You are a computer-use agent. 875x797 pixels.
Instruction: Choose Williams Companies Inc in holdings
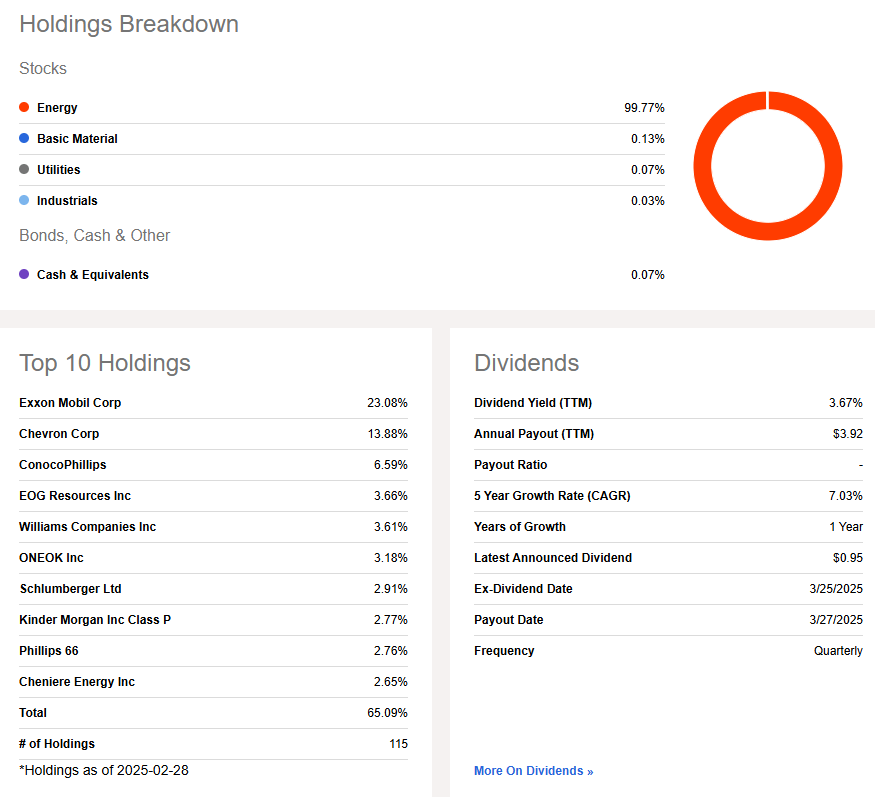(x=87, y=527)
